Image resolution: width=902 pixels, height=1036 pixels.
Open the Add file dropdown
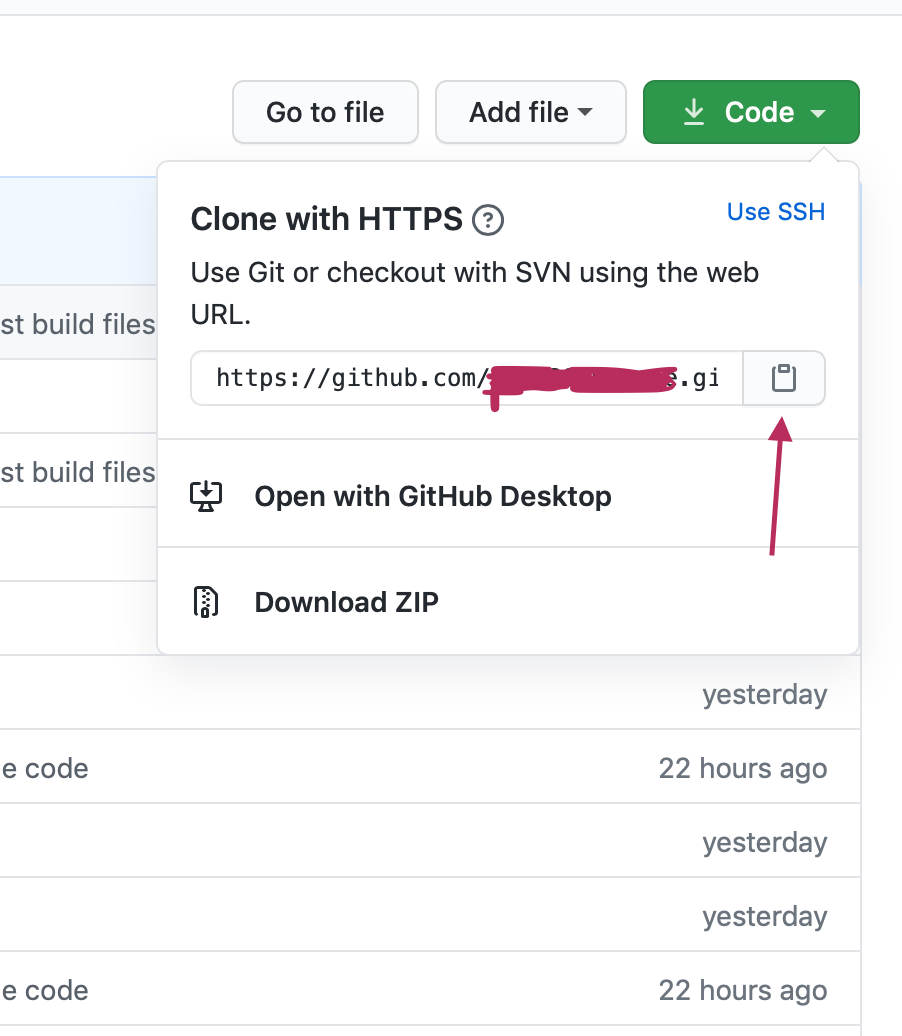[530, 112]
